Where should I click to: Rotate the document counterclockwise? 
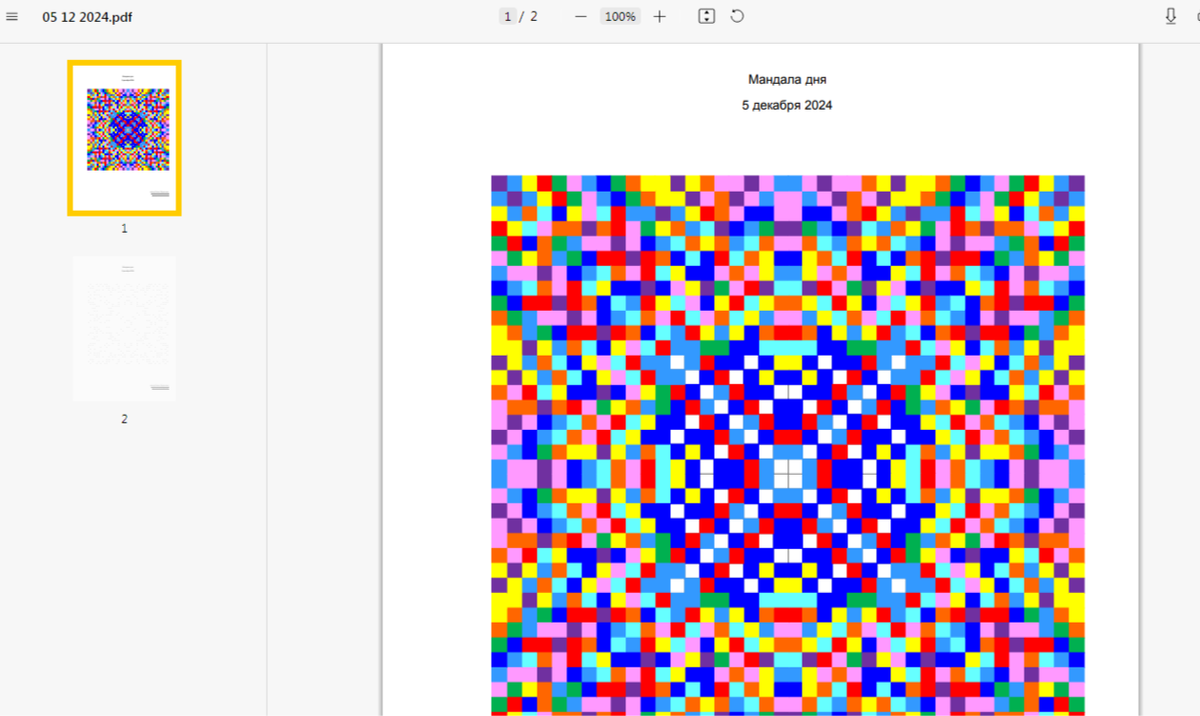(737, 17)
